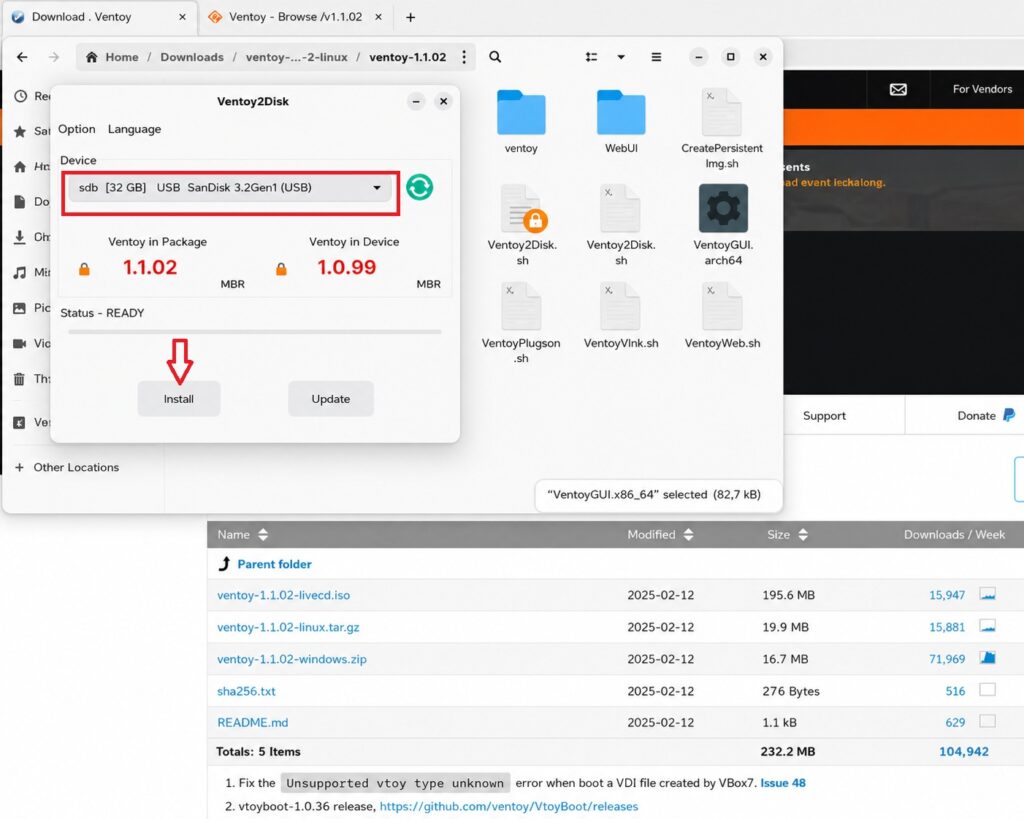This screenshot has width=1024, height=819.
Task: Select the VentoyPlugson.sh file
Action: 521,323
